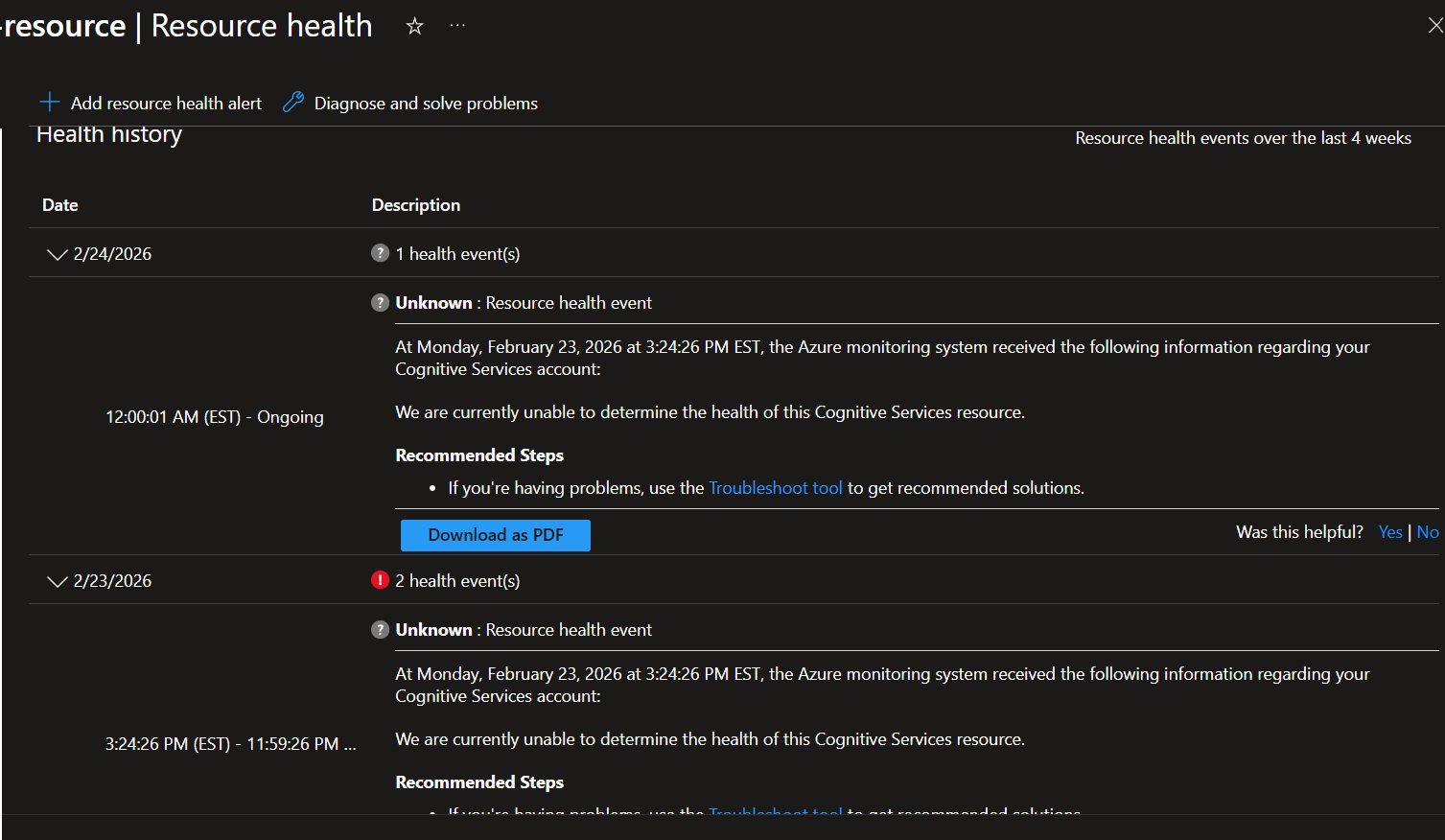Favorite this page with the star icon
This screenshot has width=1445, height=840.
point(414,26)
